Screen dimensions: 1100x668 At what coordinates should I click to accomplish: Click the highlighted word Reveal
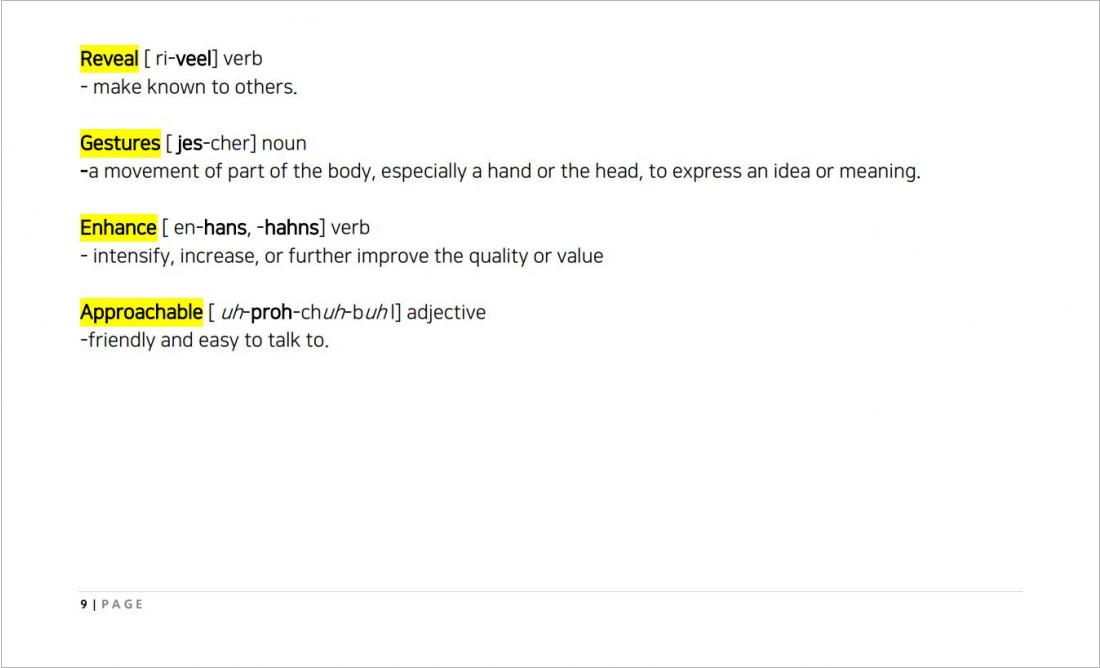pos(109,58)
